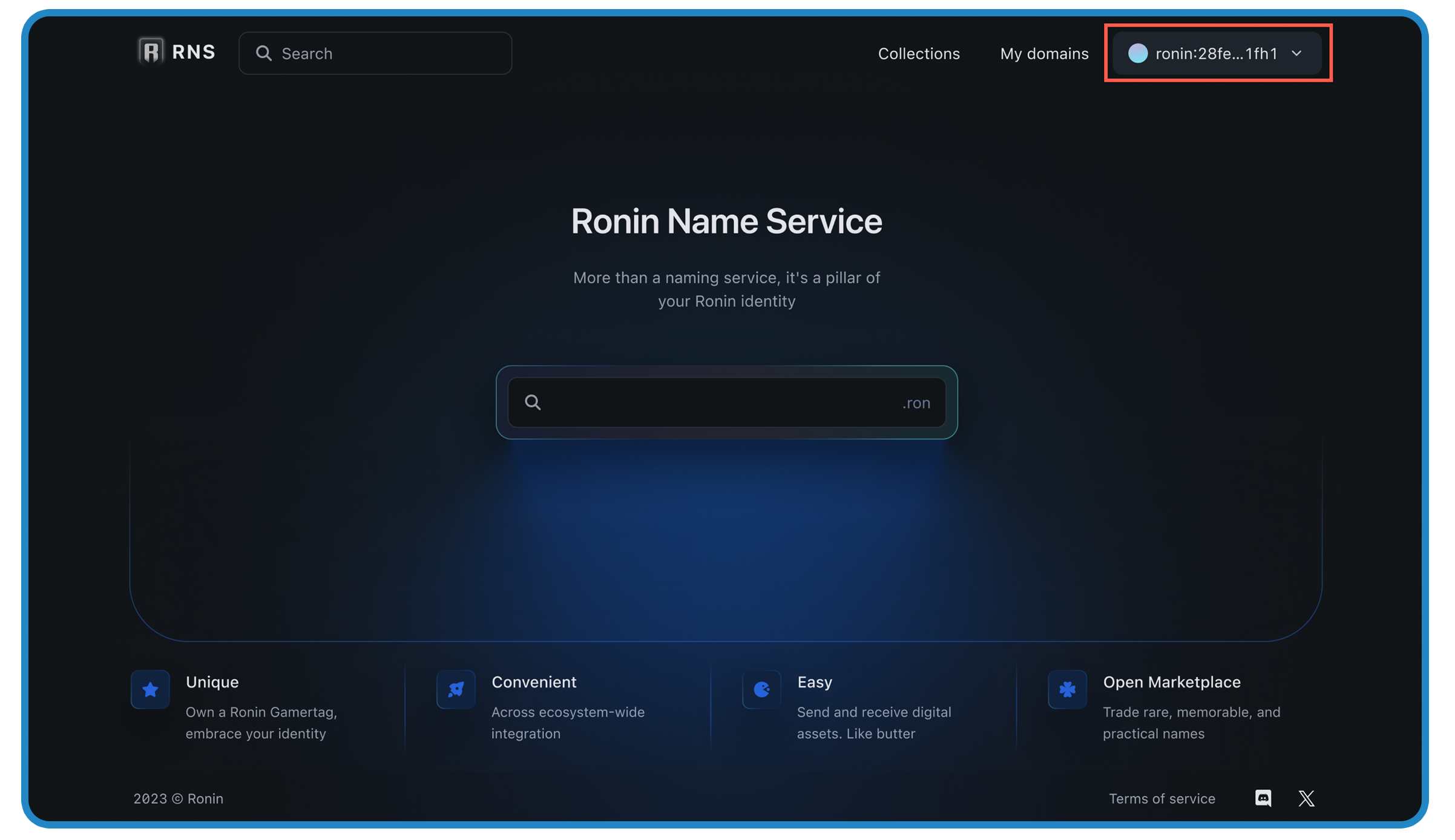Click the Open Marketplace asterisk icon

[x=1067, y=689]
